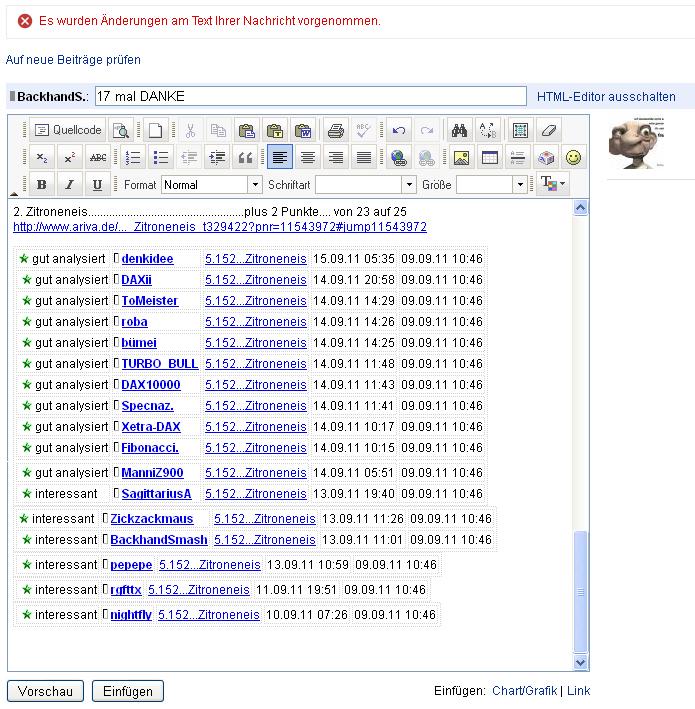Click the editor vertical scrollbar thumb
This screenshot has width=695, height=709.
click(x=581, y=591)
